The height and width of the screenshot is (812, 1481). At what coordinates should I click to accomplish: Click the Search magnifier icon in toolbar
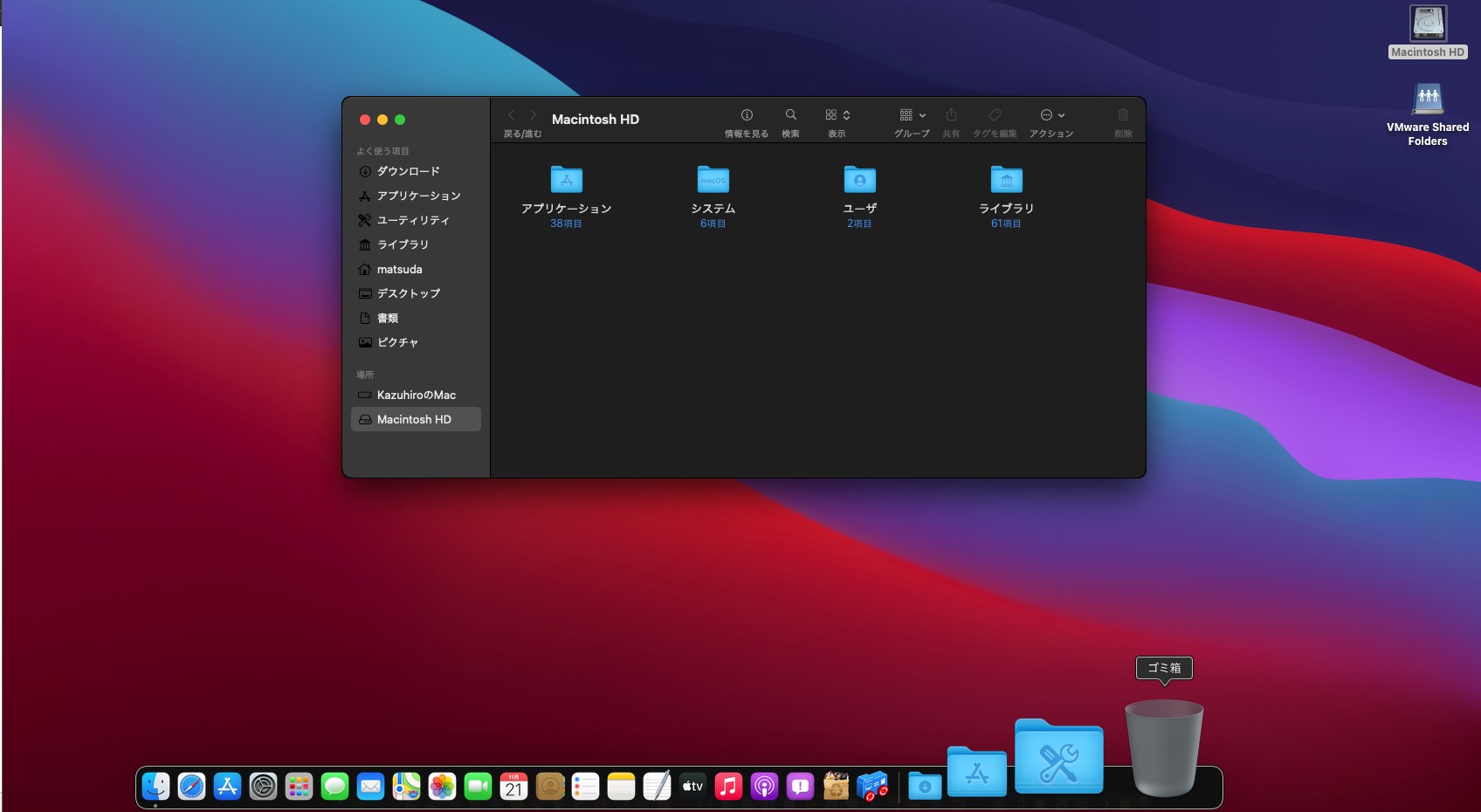click(790, 115)
